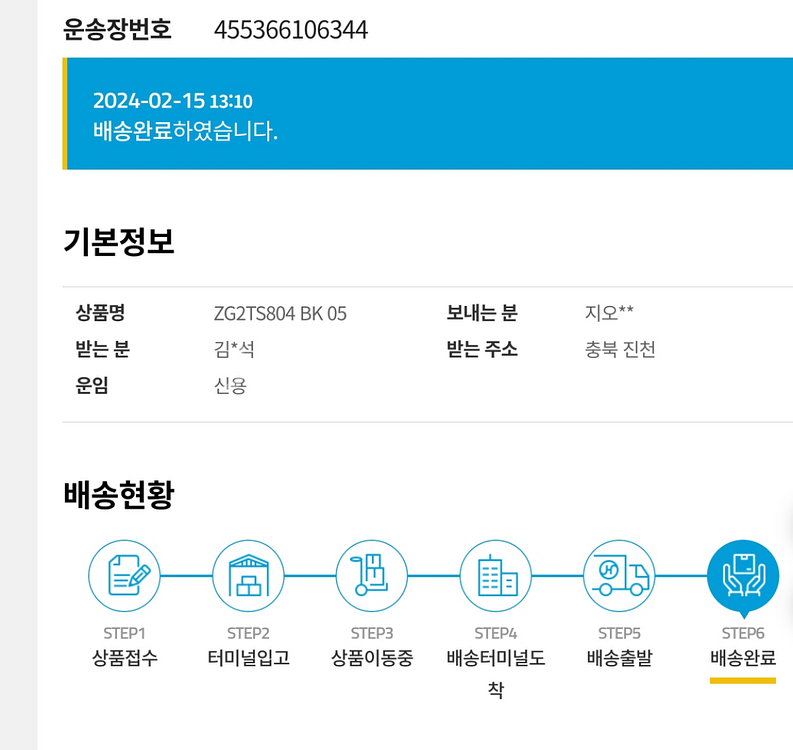Click the 배송터미널도착 step label
This screenshot has height=750, width=793.
click(496, 673)
